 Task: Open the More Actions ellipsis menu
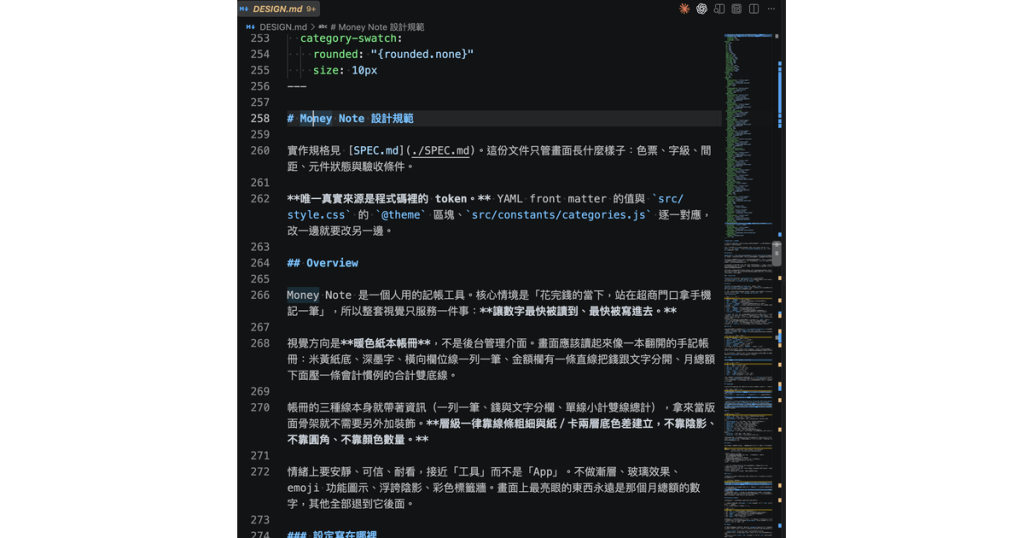click(771, 8)
